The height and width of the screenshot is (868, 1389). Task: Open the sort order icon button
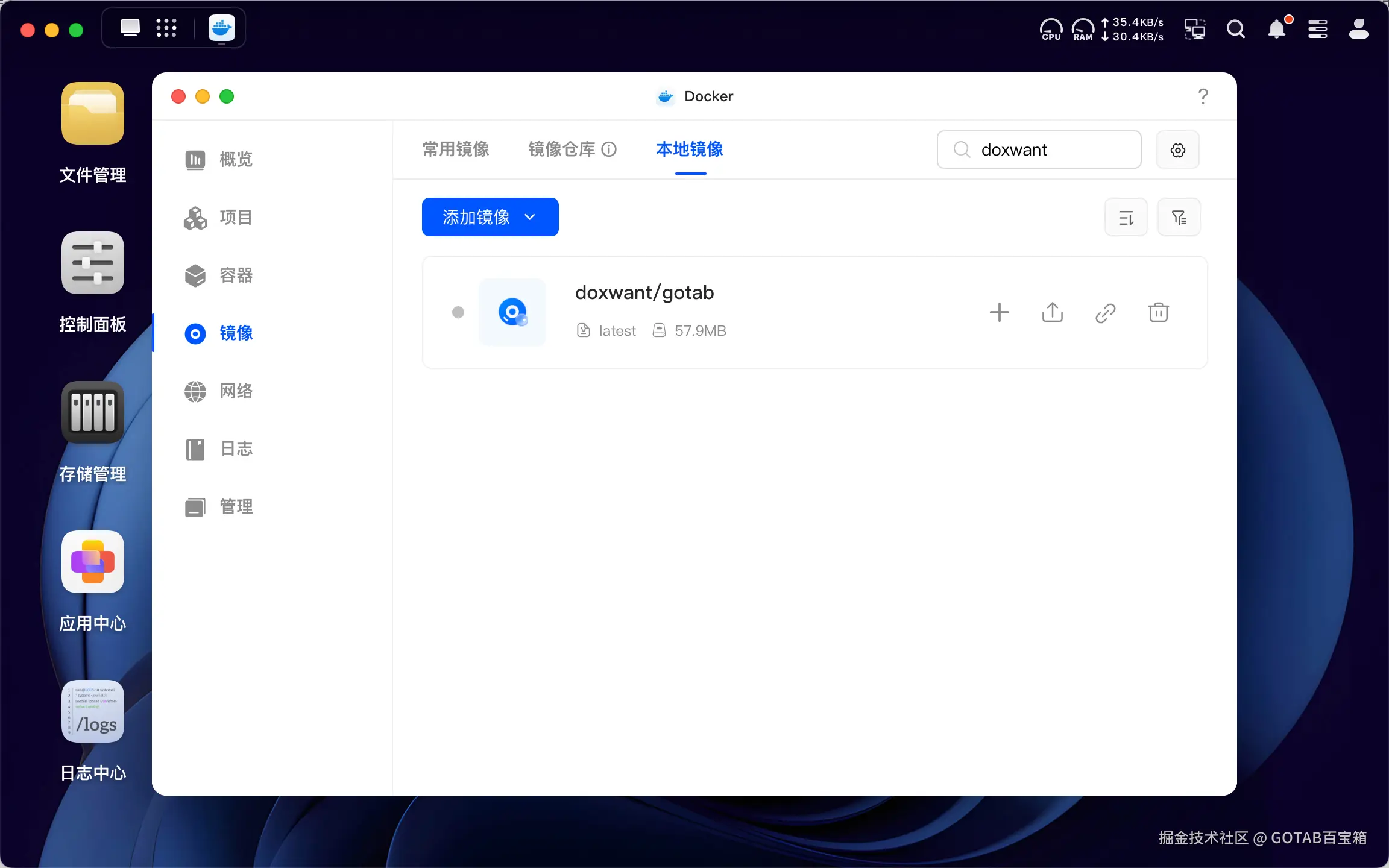point(1126,218)
